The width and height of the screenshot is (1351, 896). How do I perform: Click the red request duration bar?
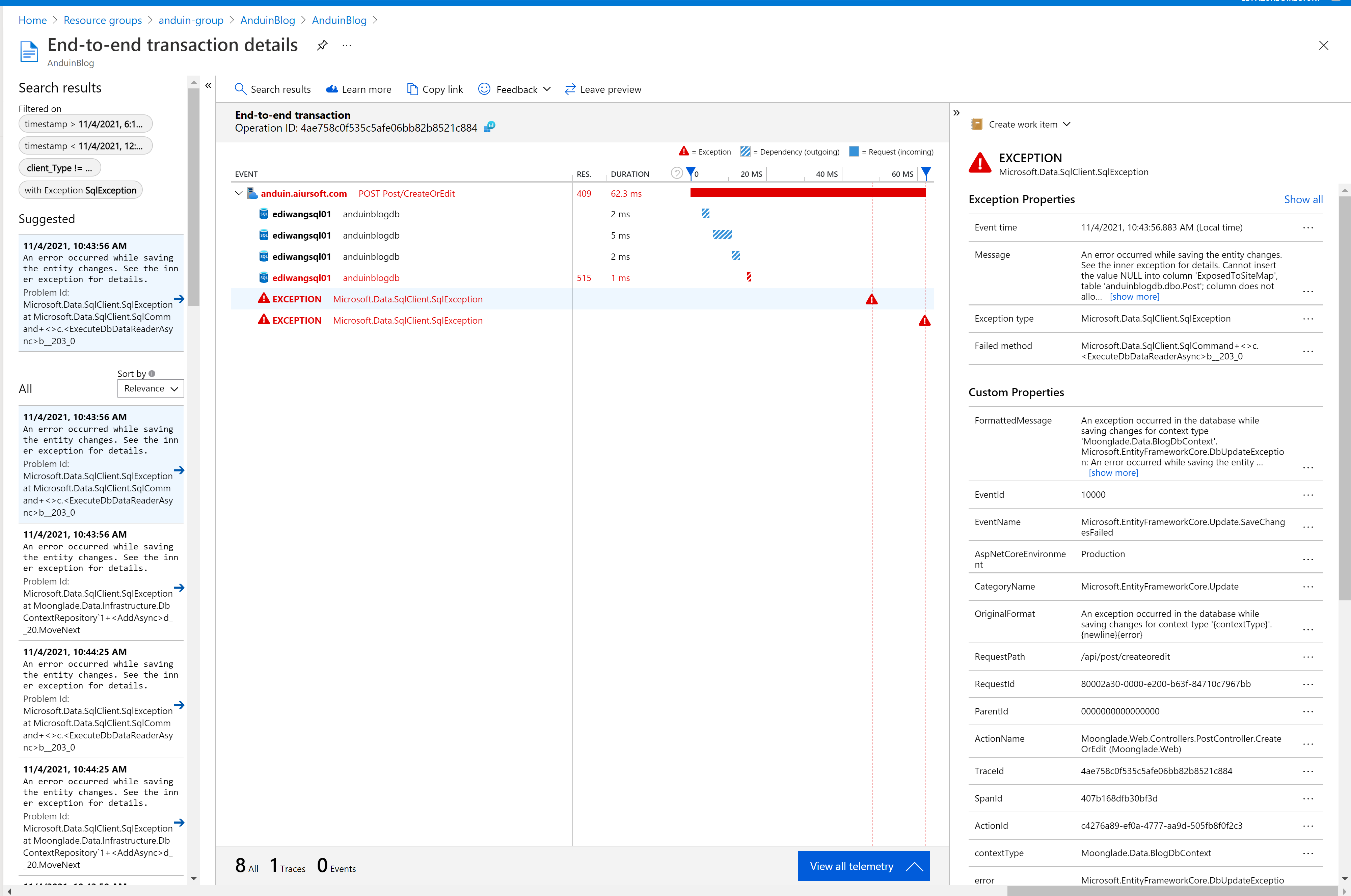coord(808,193)
